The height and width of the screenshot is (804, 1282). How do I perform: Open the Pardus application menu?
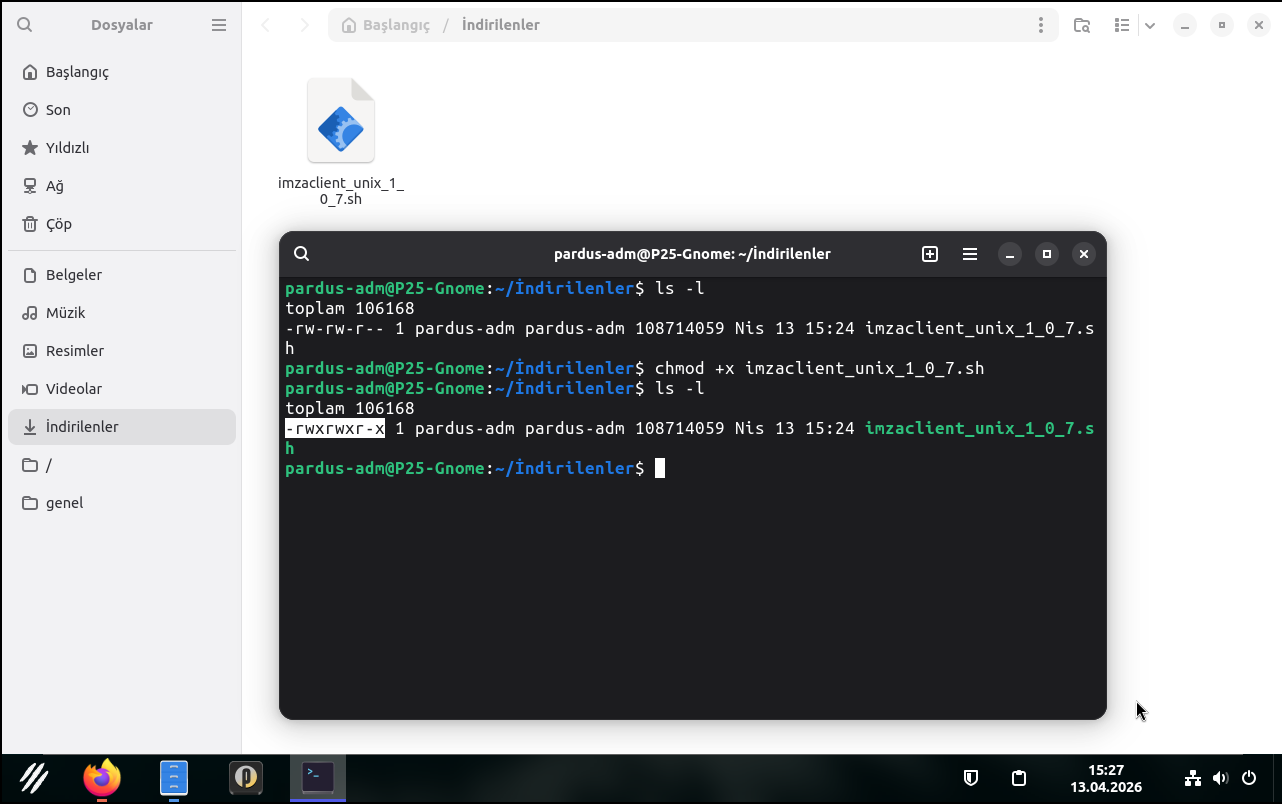pos(33,777)
